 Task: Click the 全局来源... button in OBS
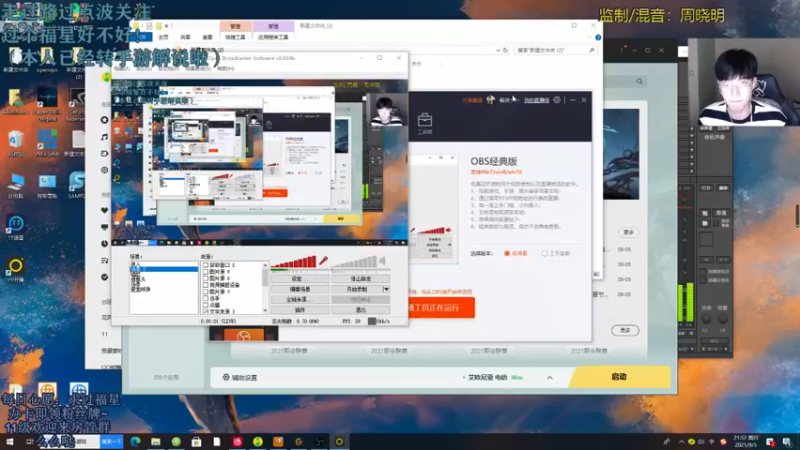(x=299, y=299)
